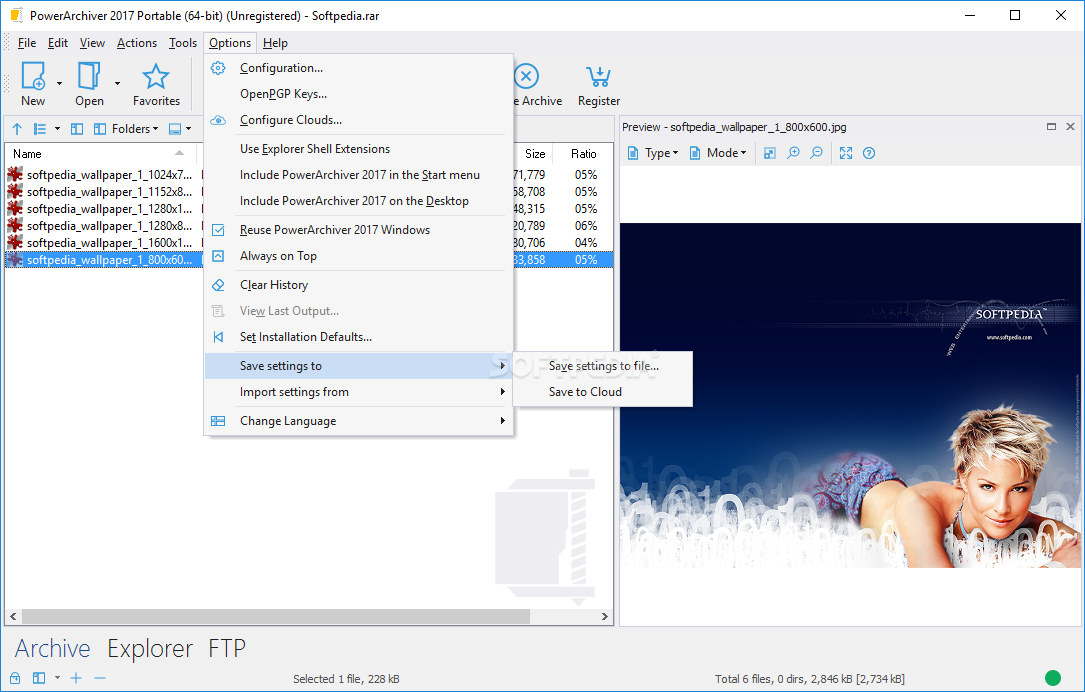This screenshot has width=1085, height=692.
Task: Click the minus icon in status bar
Action: [x=100, y=678]
